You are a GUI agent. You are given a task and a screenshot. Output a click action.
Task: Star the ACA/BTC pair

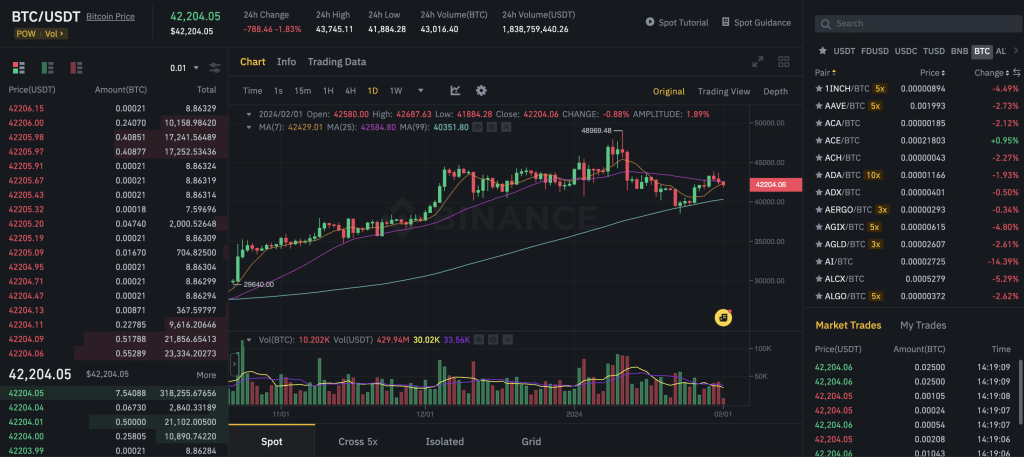[819, 123]
